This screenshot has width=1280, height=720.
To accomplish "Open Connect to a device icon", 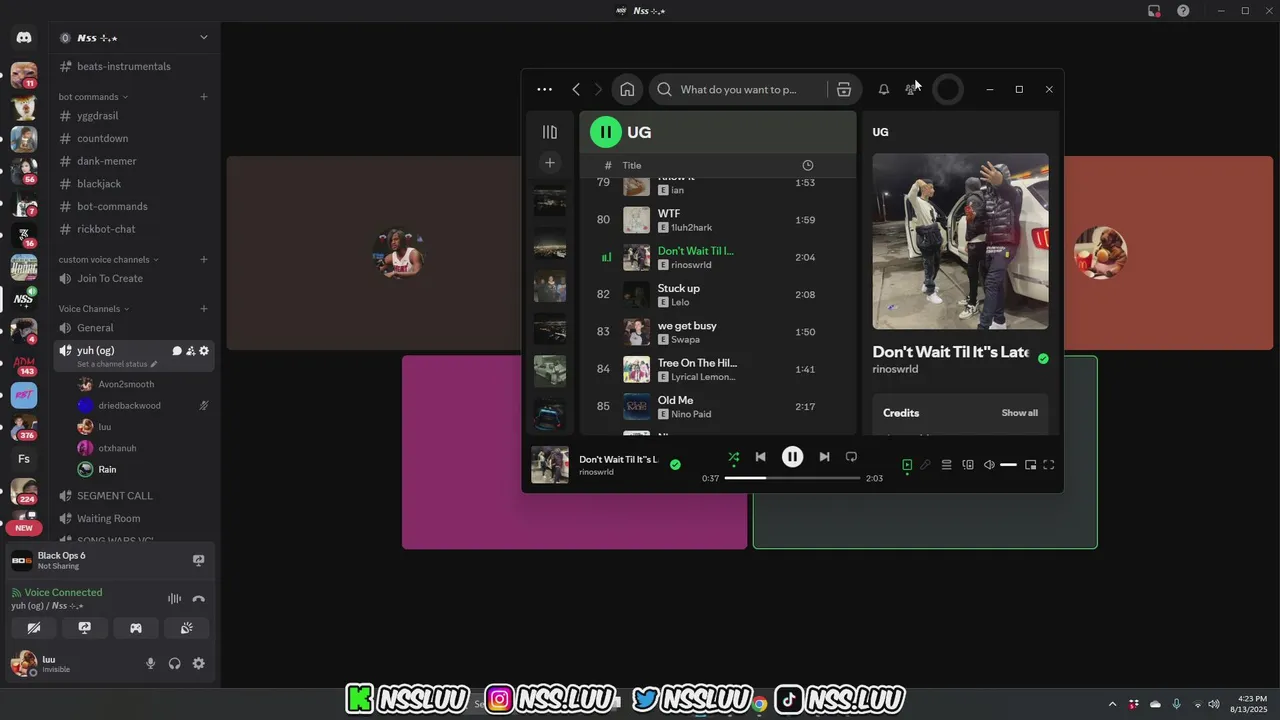I will pos(968,465).
